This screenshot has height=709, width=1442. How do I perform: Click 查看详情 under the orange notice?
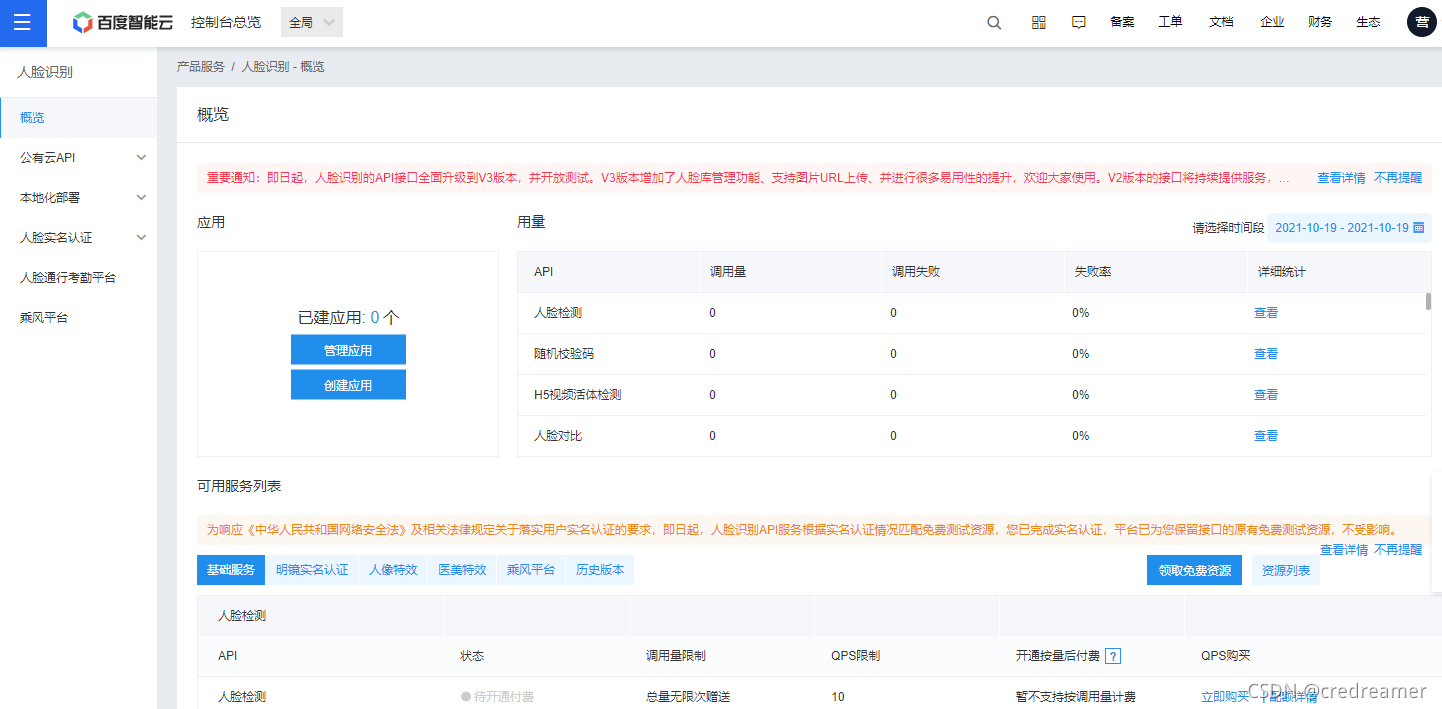[x=1344, y=550]
